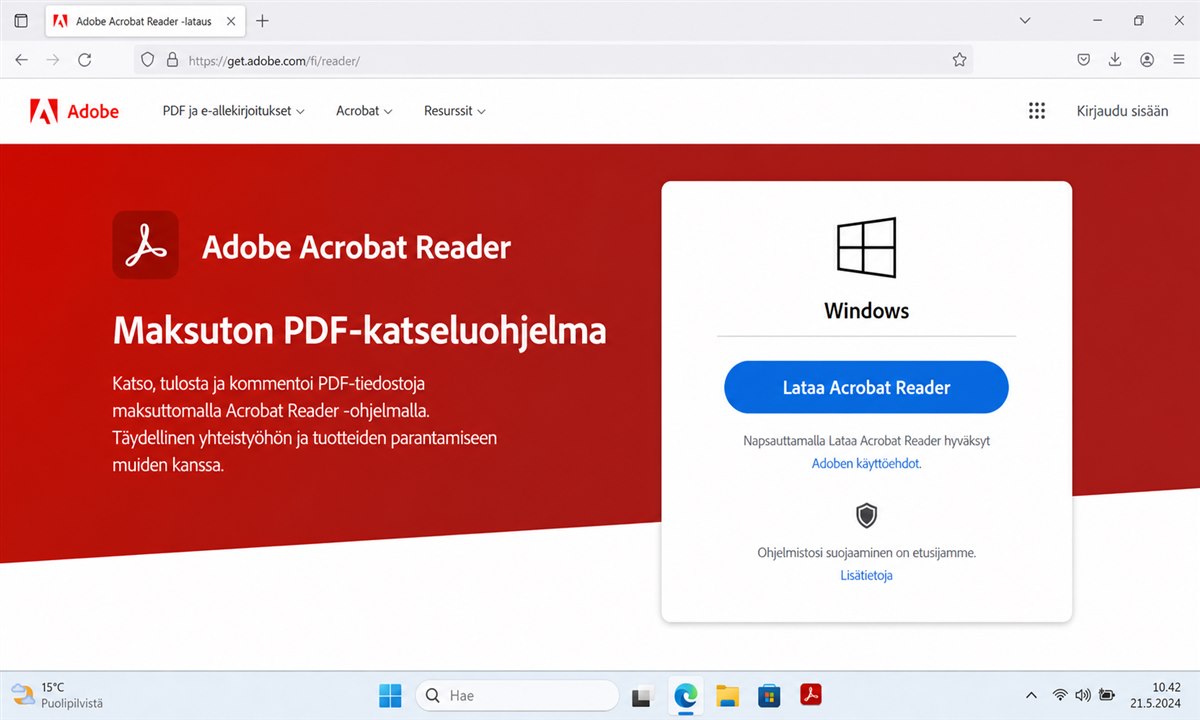Screen dimensions: 1200x720
Task: Click the browser forward arrow
Action: (x=53, y=60)
